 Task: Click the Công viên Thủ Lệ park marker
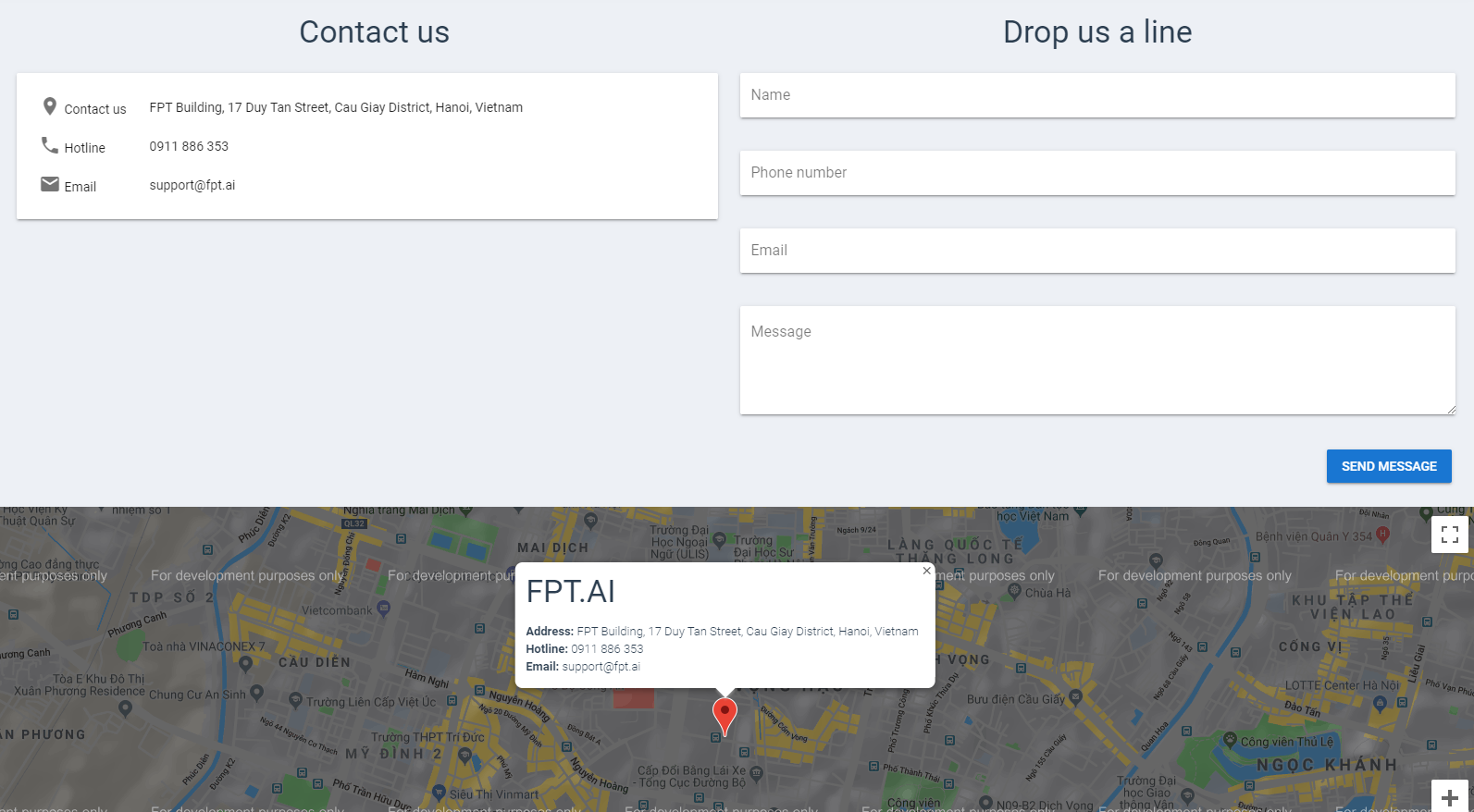coord(1230,740)
